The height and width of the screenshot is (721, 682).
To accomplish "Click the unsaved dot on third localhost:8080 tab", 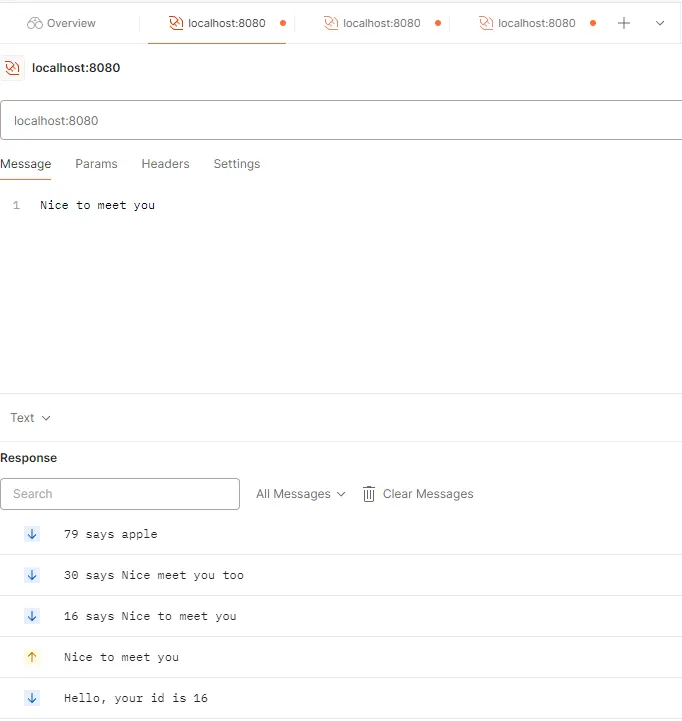I will coord(593,23).
